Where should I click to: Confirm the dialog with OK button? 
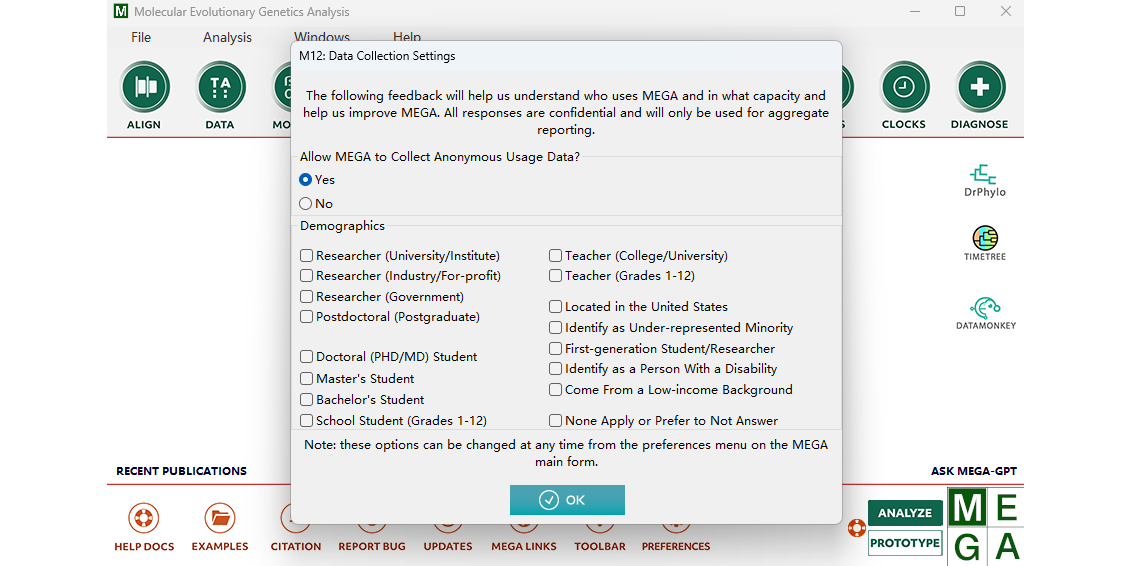point(567,500)
